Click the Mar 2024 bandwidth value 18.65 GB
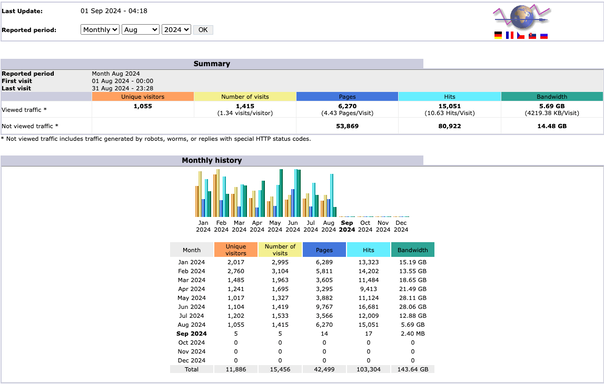The image size is (604, 384). [413, 280]
